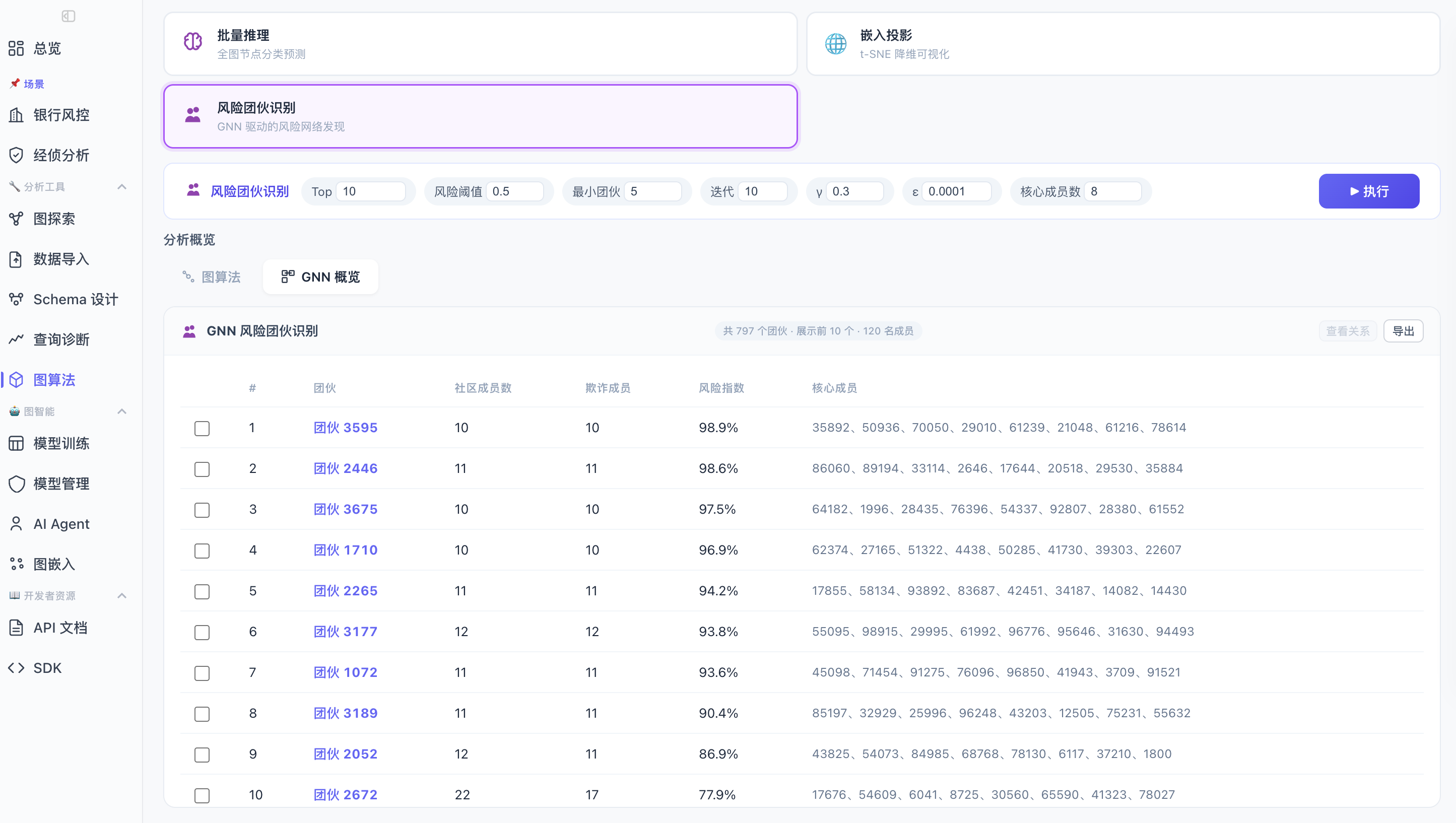
Task: Collapse the 分析工具 sidebar section
Action: [121, 186]
